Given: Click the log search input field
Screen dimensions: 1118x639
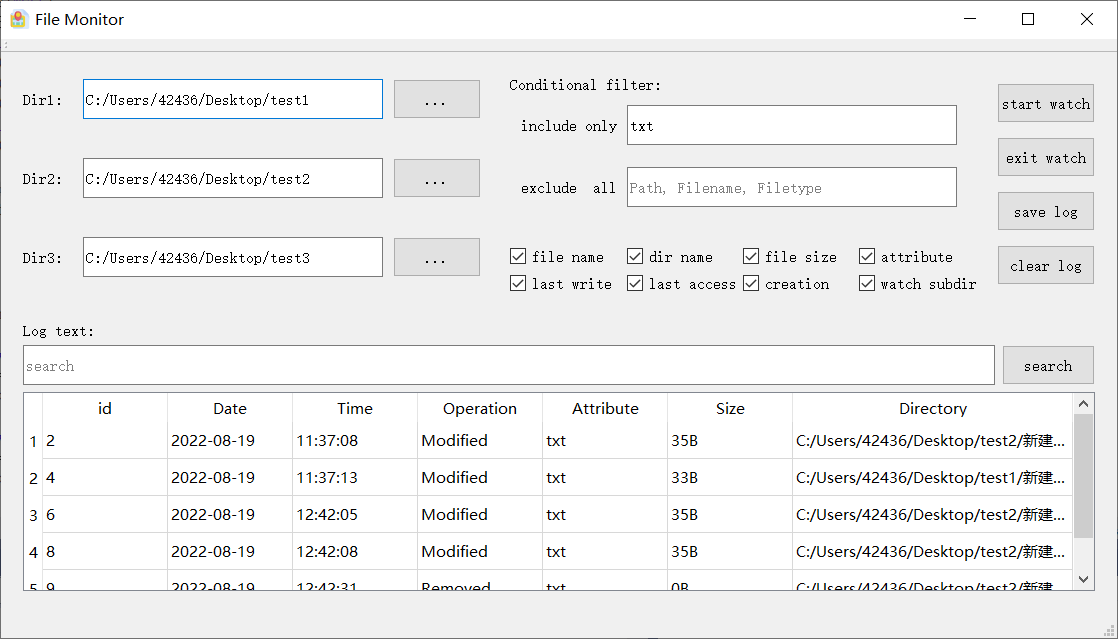Looking at the screenshot, I should point(508,365).
